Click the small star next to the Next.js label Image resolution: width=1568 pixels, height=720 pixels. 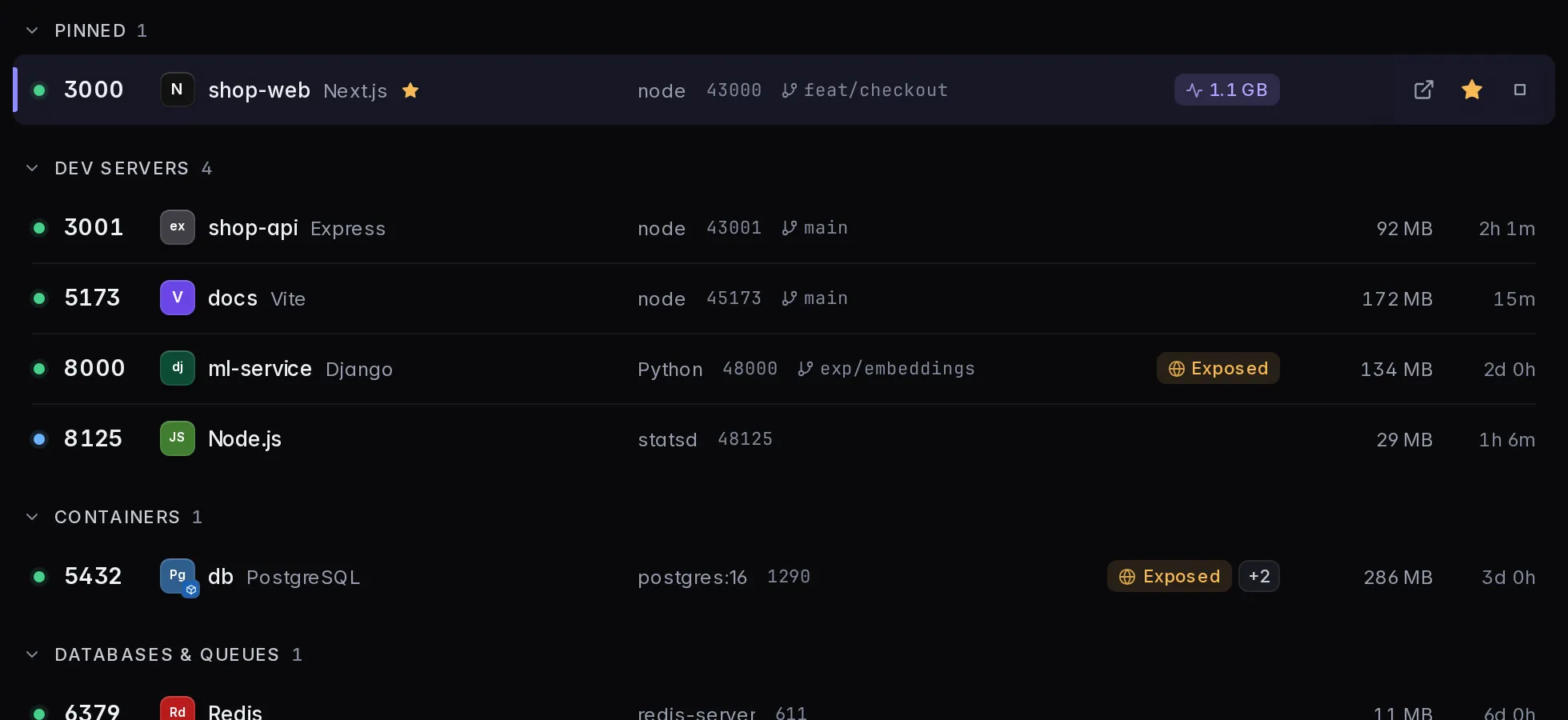[x=410, y=90]
